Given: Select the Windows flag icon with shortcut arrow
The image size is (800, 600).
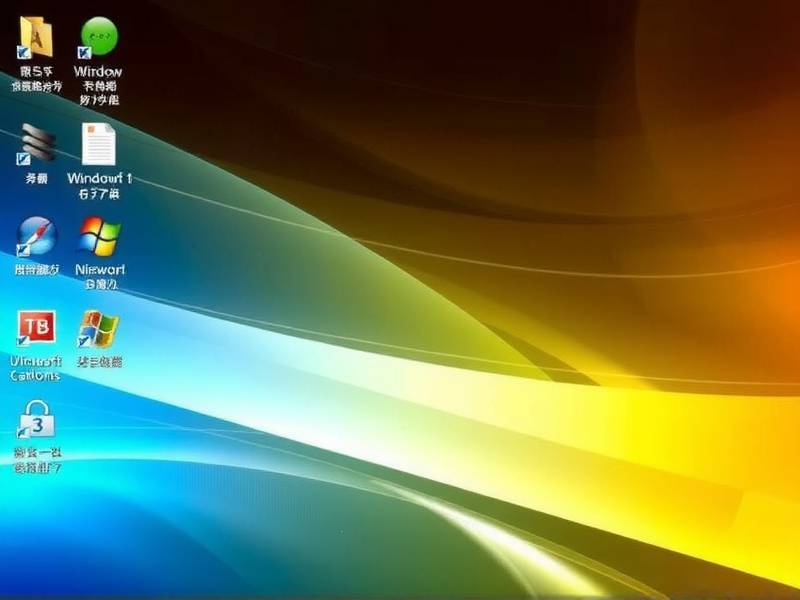Looking at the screenshot, I should (99, 329).
